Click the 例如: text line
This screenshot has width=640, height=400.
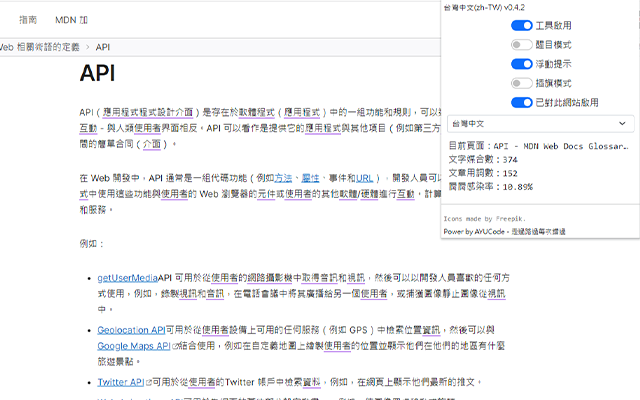(x=91, y=244)
